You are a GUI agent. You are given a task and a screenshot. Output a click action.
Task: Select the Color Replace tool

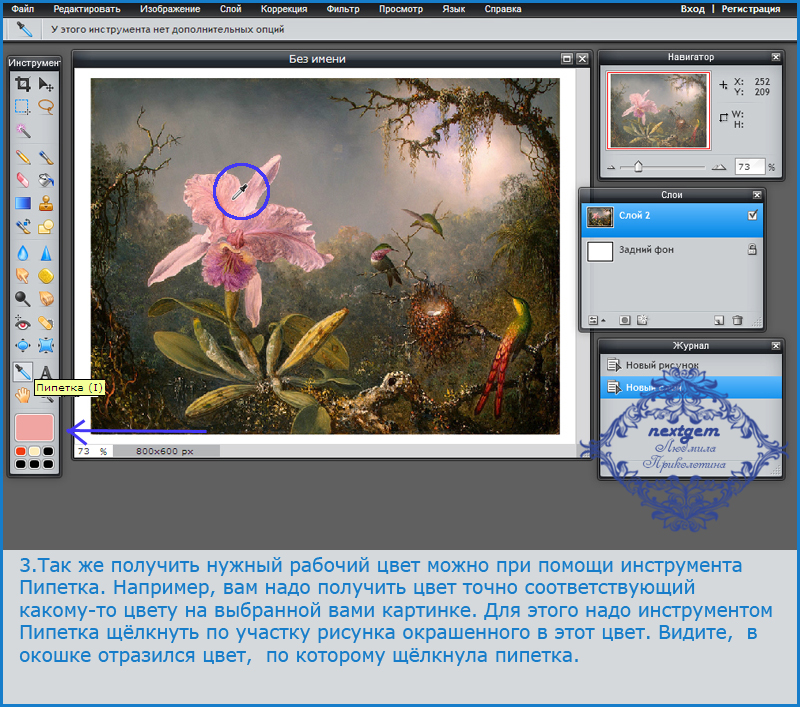[x=22, y=226]
